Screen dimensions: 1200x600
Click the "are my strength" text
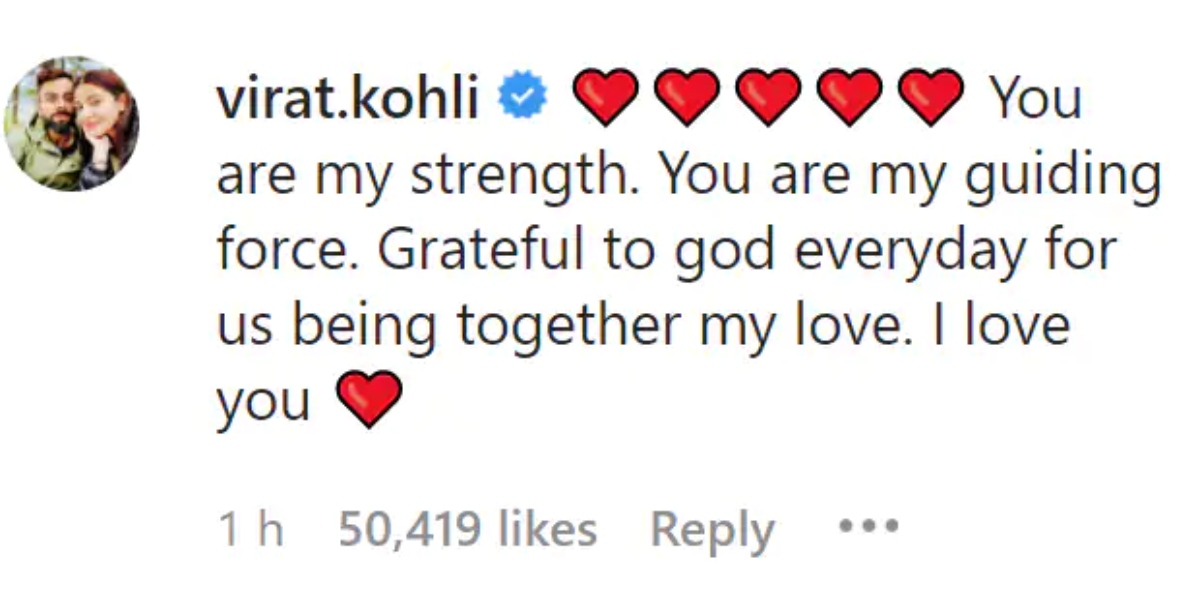tap(418, 176)
